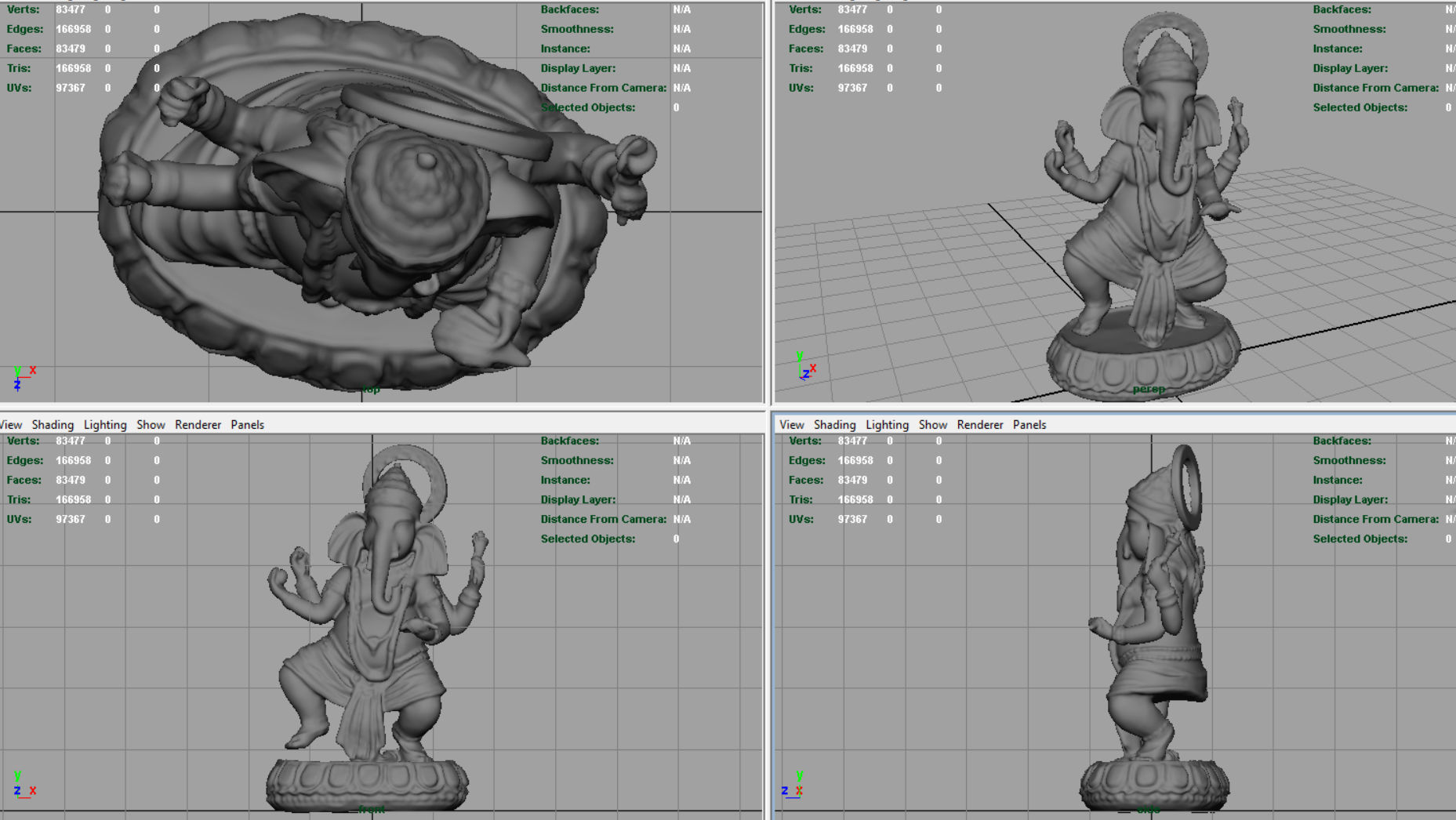Open Shading menu in the side viewport panel
1456x820 pixels.
pyautogui.click(x=834, y=424)
